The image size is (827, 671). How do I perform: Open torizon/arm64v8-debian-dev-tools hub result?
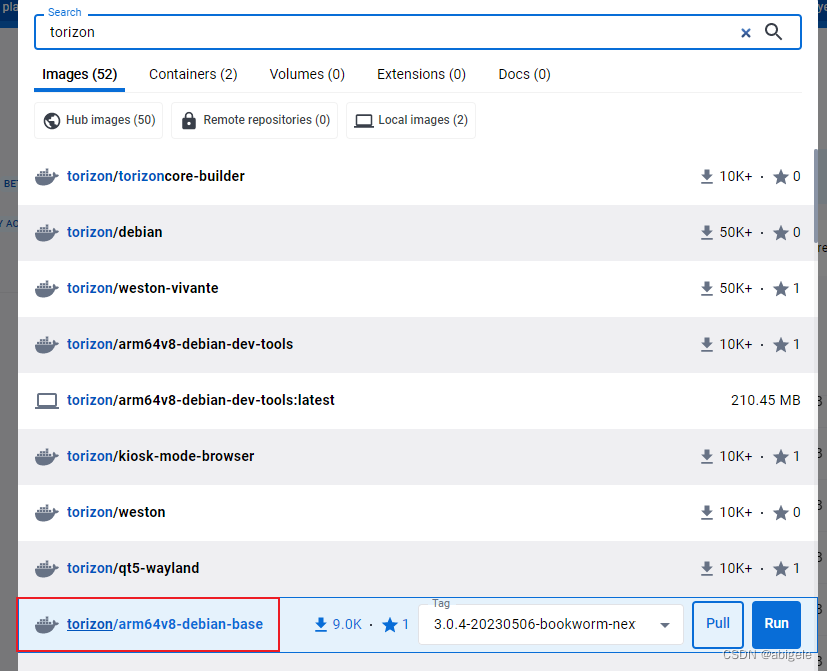[180, 344]
